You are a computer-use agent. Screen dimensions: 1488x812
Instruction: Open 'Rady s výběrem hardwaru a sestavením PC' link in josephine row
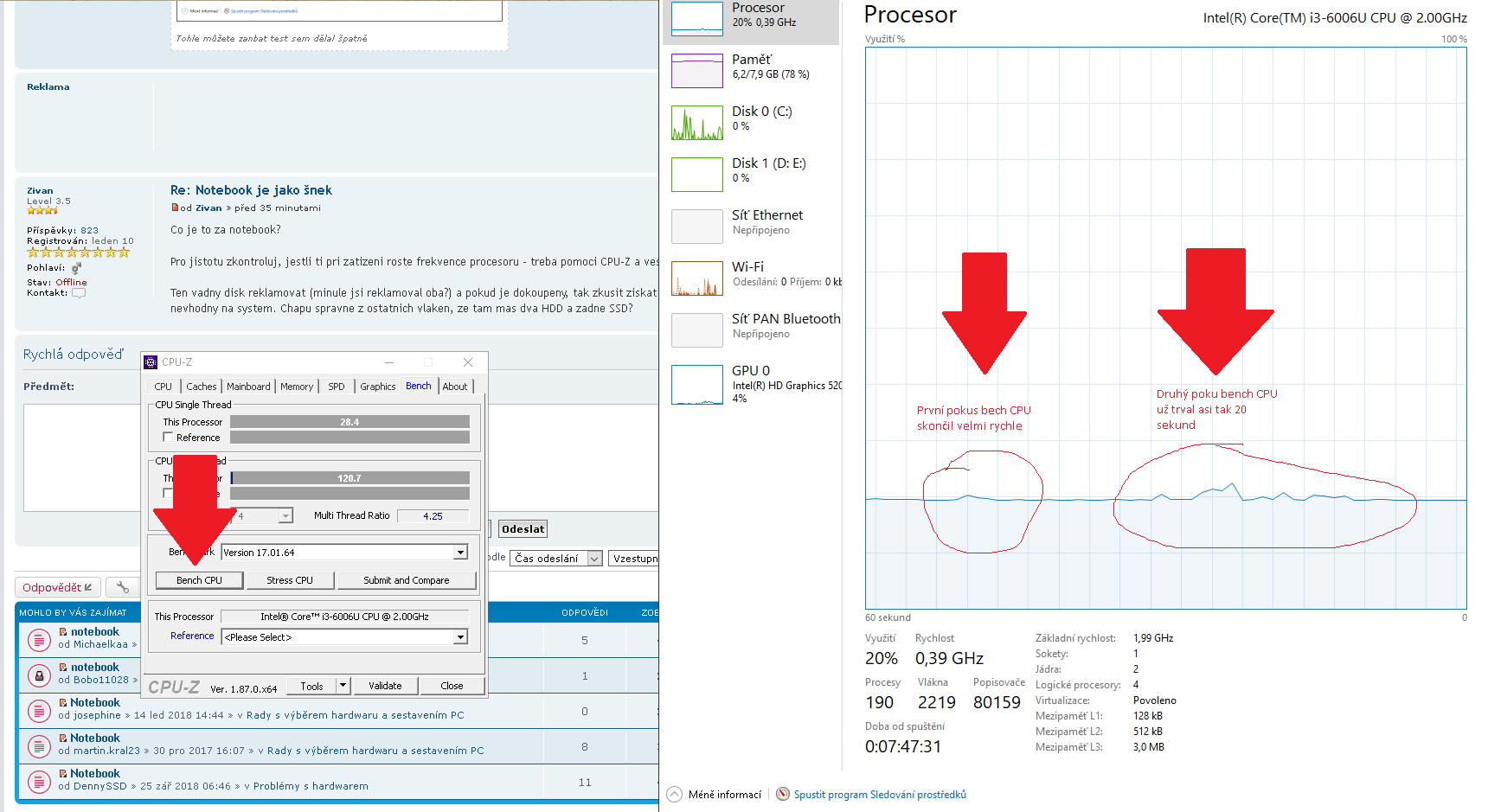click(356, 715)
